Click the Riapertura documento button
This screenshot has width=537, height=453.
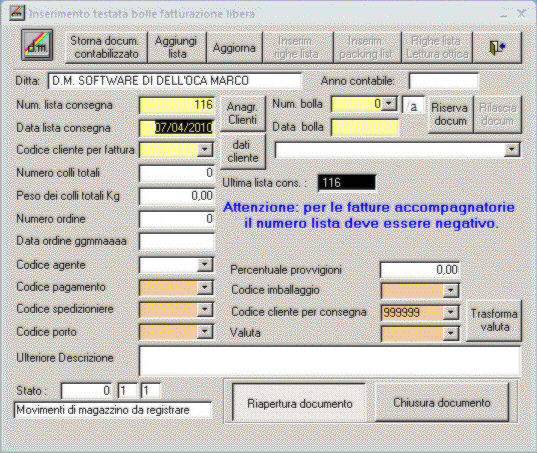point(299,403)
